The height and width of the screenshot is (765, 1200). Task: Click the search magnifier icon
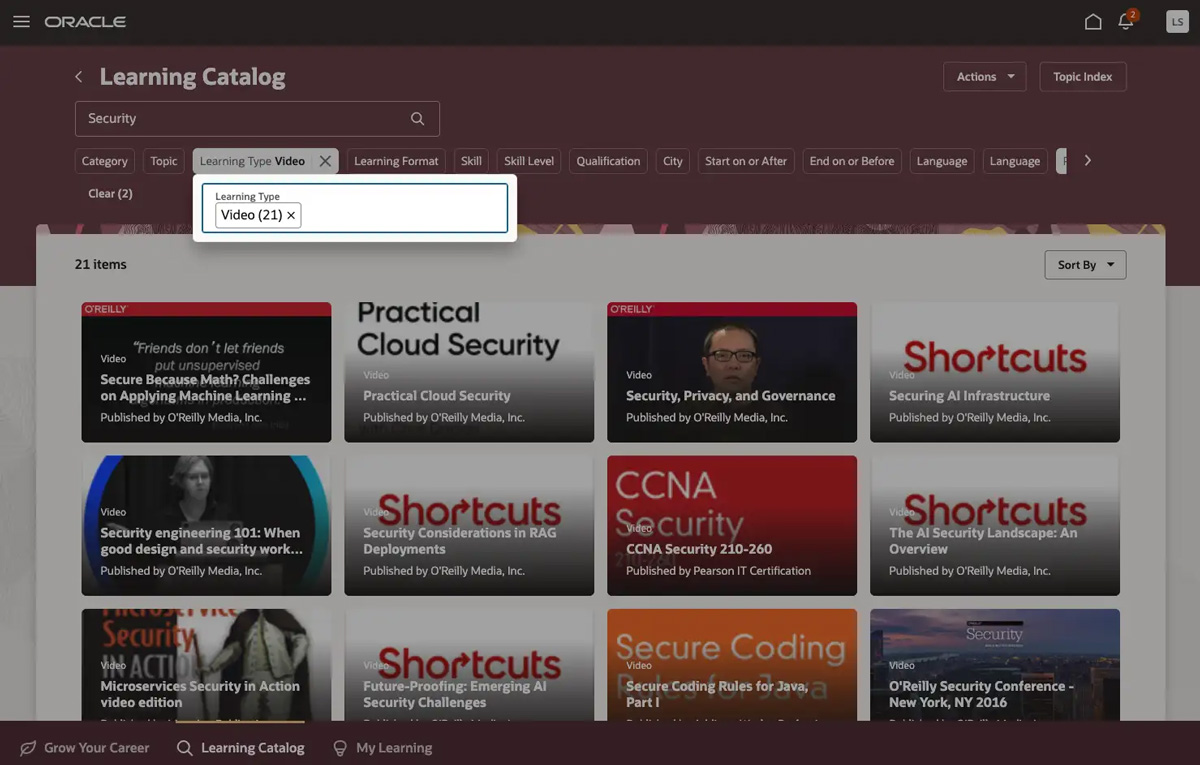point(417,119)
